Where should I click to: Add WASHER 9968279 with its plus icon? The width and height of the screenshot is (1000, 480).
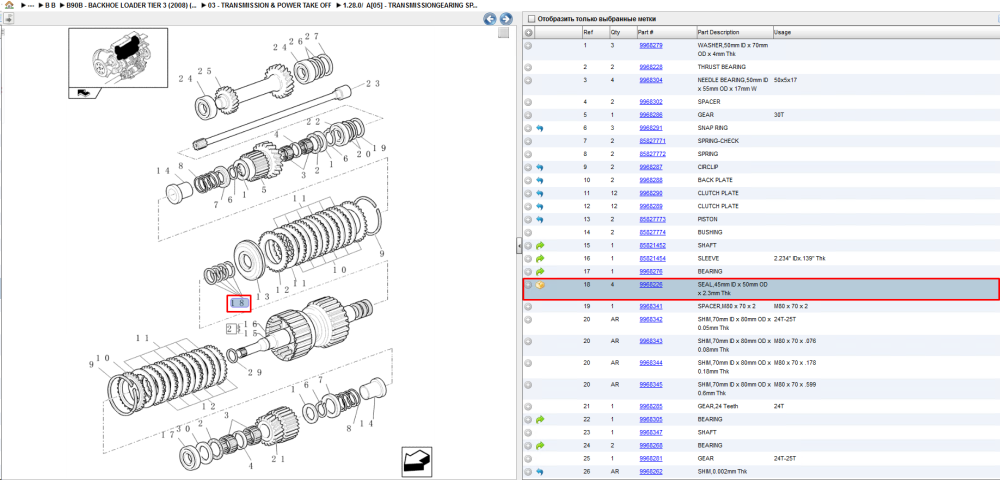pos(529,46)
